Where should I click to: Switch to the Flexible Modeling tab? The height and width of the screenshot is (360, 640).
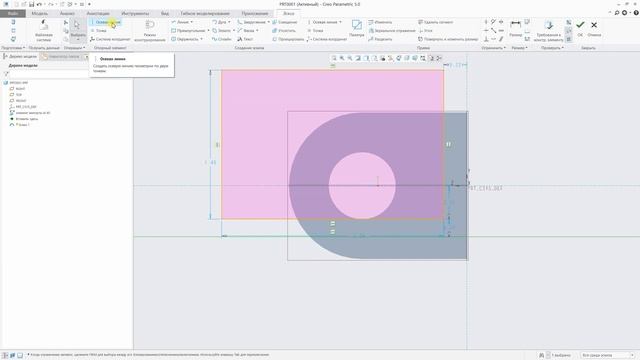205,13
